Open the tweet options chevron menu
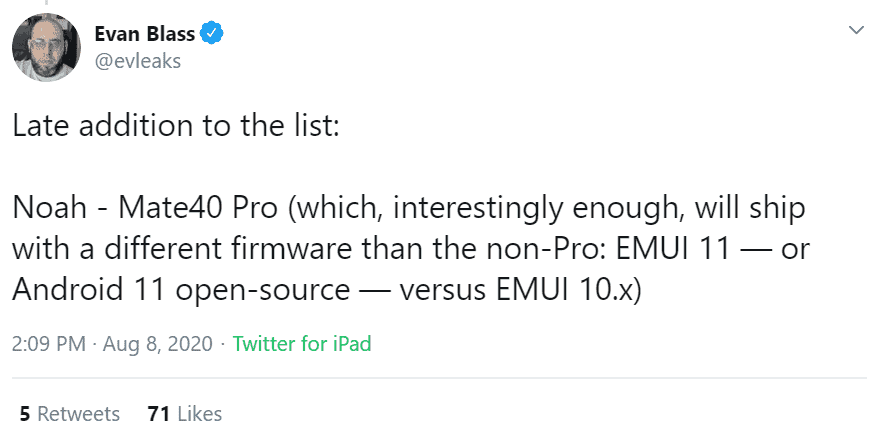The image size is (880, 445). pyautogui.click(x=856, y=31)
